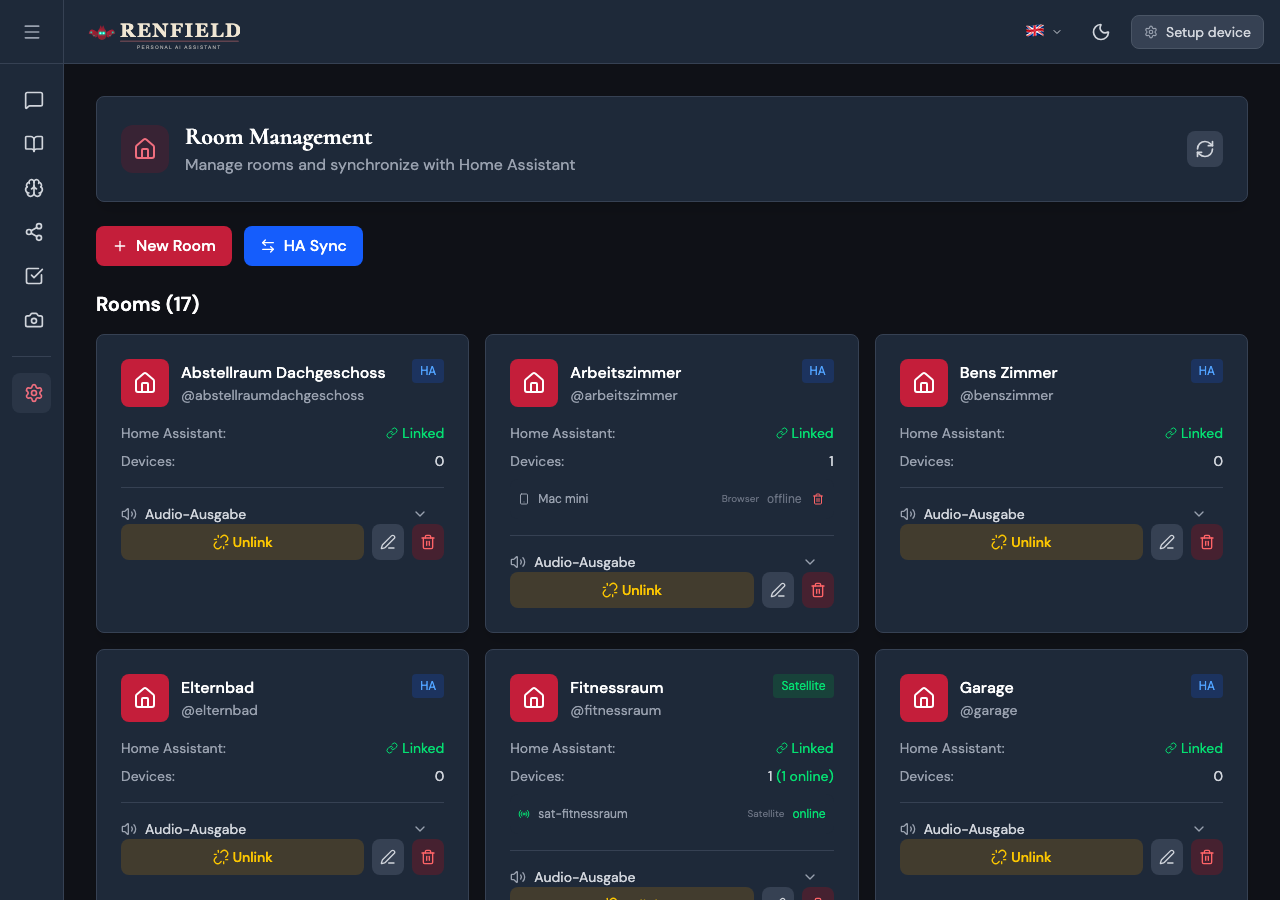The height and width of the screenshot is (900, 1280).
Task: Expand Audio-Ausgabe in Arbeitszimmer
Action: point(810,562)
